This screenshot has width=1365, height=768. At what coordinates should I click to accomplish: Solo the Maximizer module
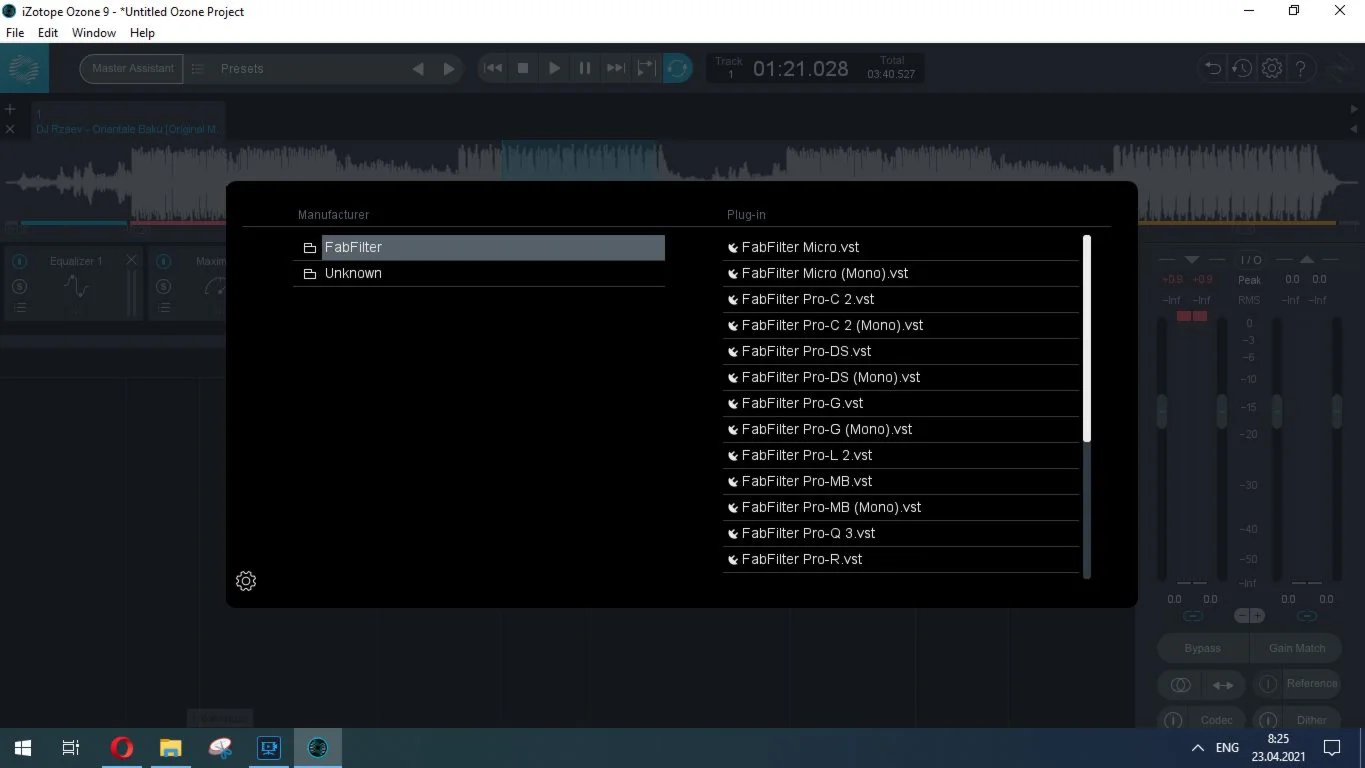pos(166,287)
